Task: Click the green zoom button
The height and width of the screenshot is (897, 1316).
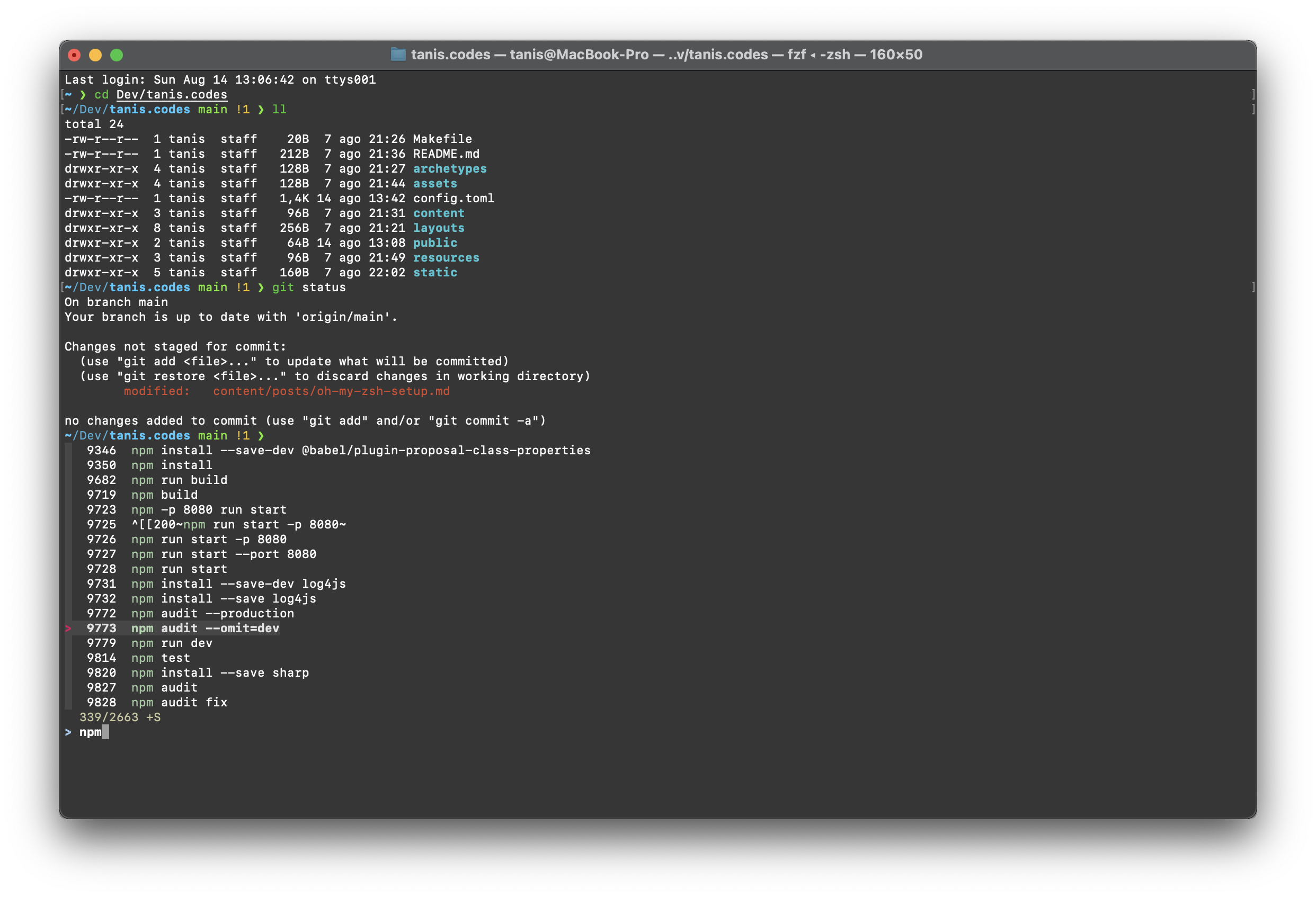Action: point(116,55)
